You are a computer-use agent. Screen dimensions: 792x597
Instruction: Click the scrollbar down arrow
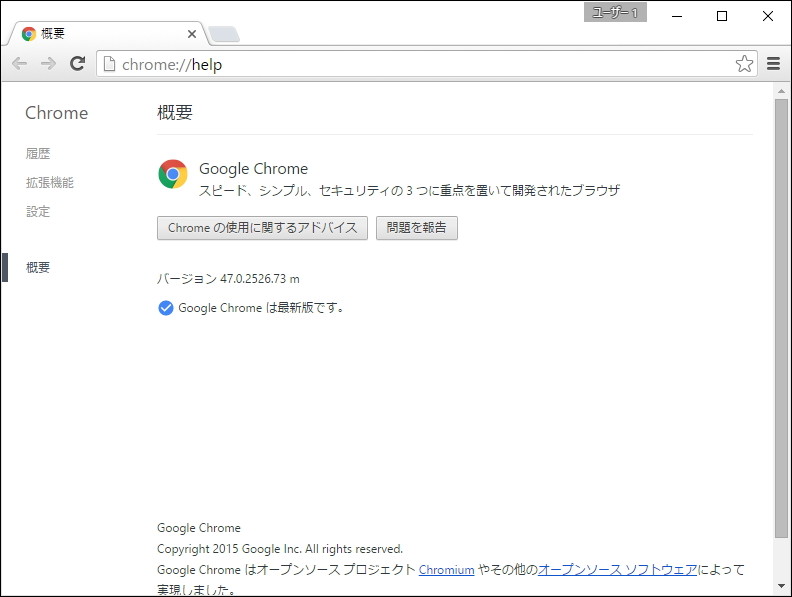[781, 586]
